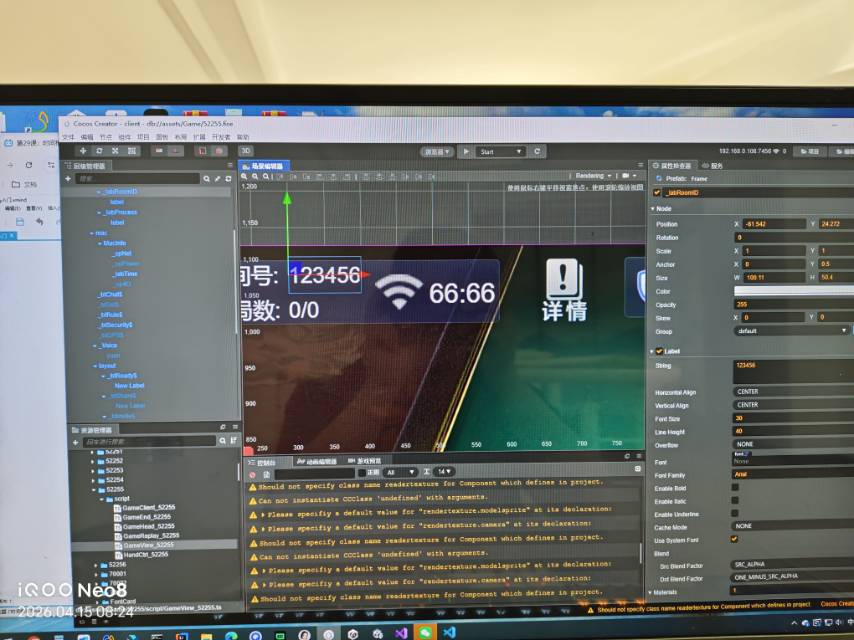Open the Horizontal Align dropdown
Image resolution: width=854 pixels, height=640 pixels.
tap(790, 393)
